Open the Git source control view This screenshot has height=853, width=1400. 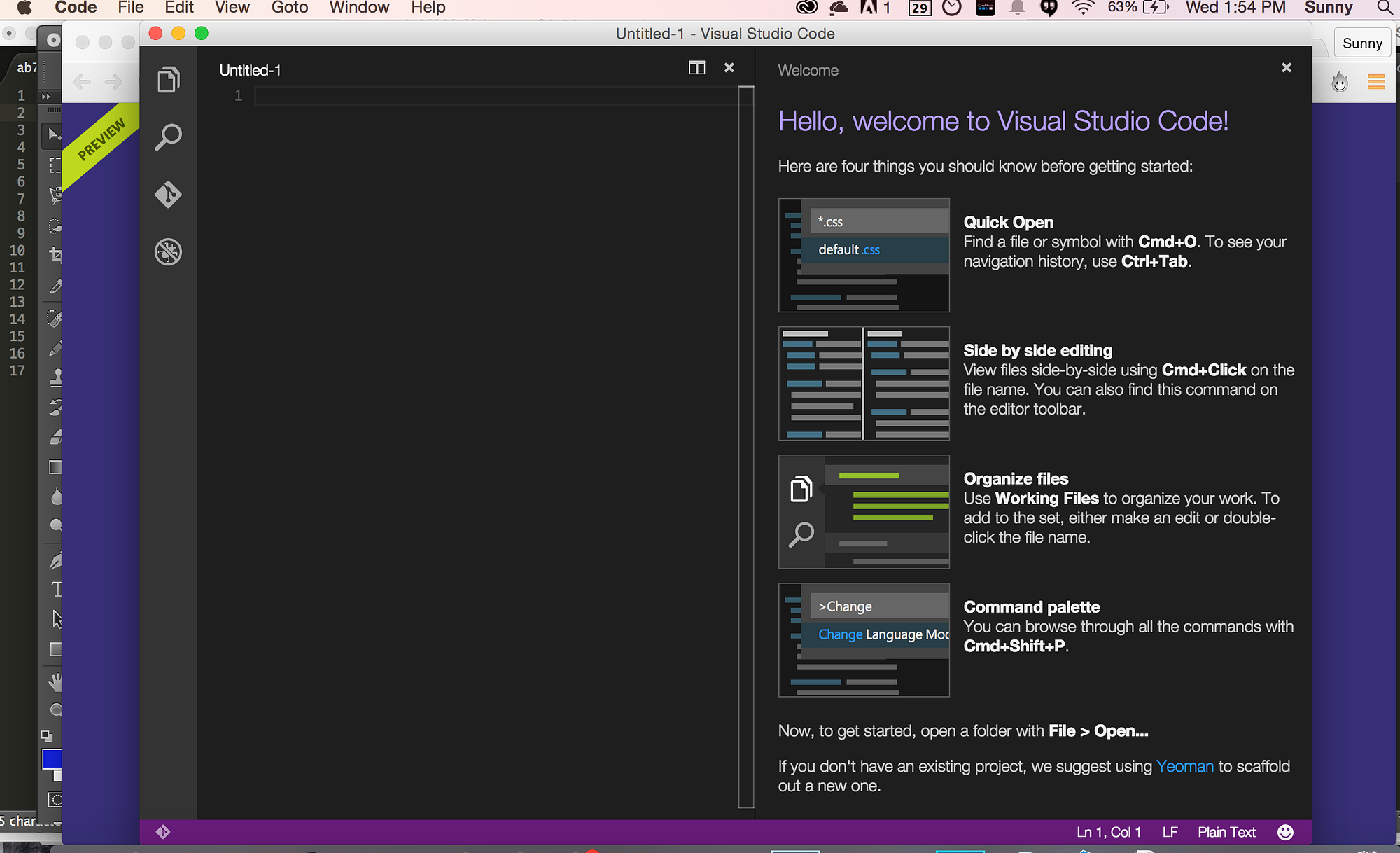coord(168,195)
